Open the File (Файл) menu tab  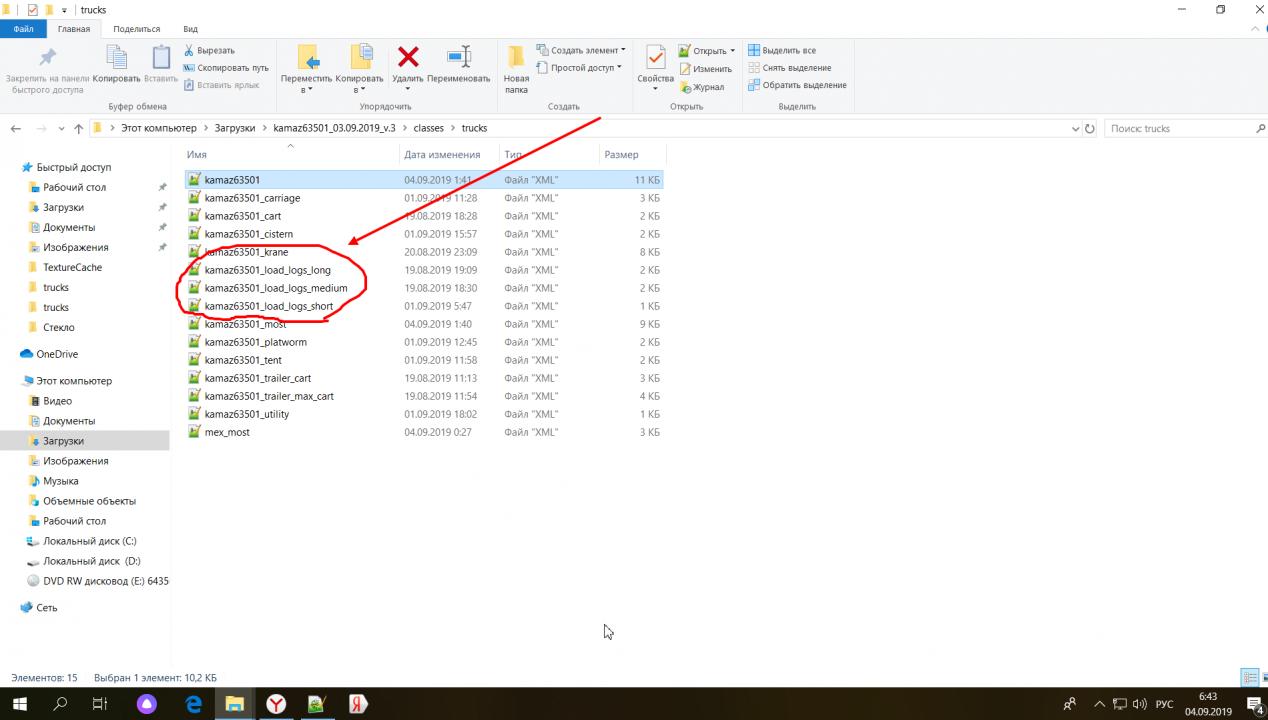23,29
